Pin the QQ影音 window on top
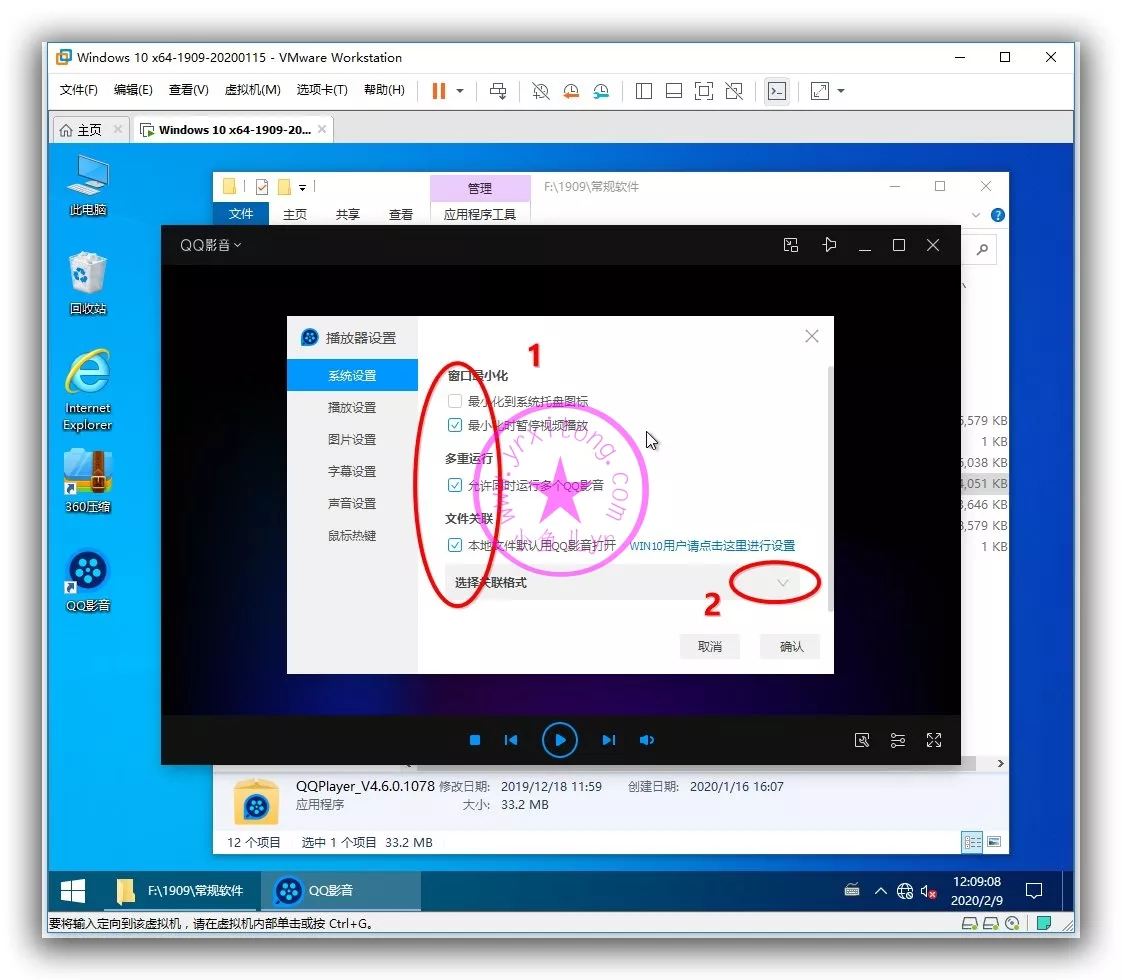 pos(829,245)
